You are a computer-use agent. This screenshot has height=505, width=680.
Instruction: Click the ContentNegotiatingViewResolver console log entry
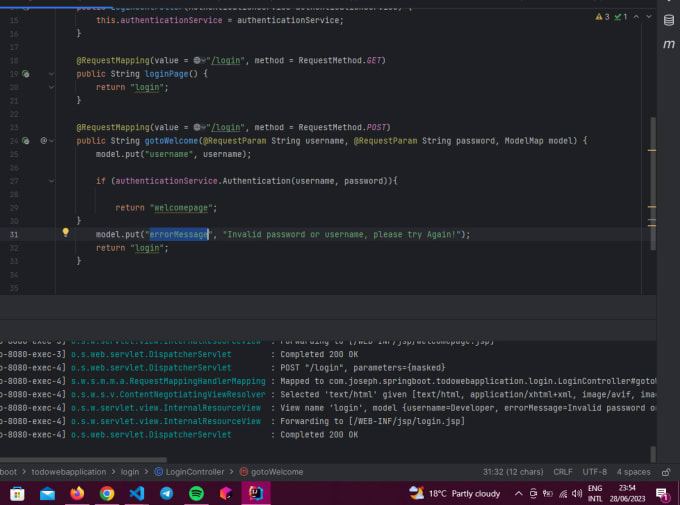(168, 394)
